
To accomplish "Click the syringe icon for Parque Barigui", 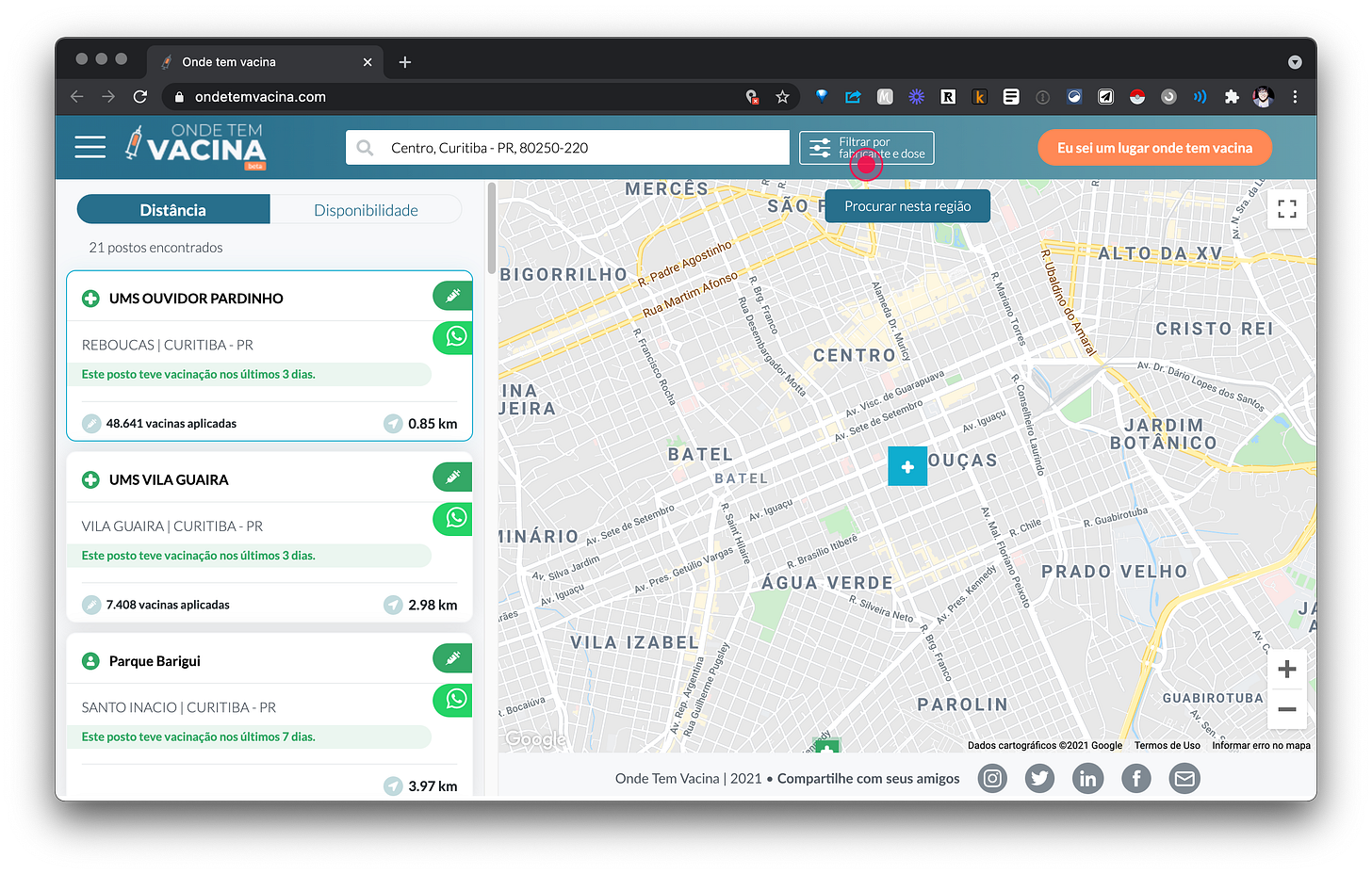I will [x=452, y=658].
